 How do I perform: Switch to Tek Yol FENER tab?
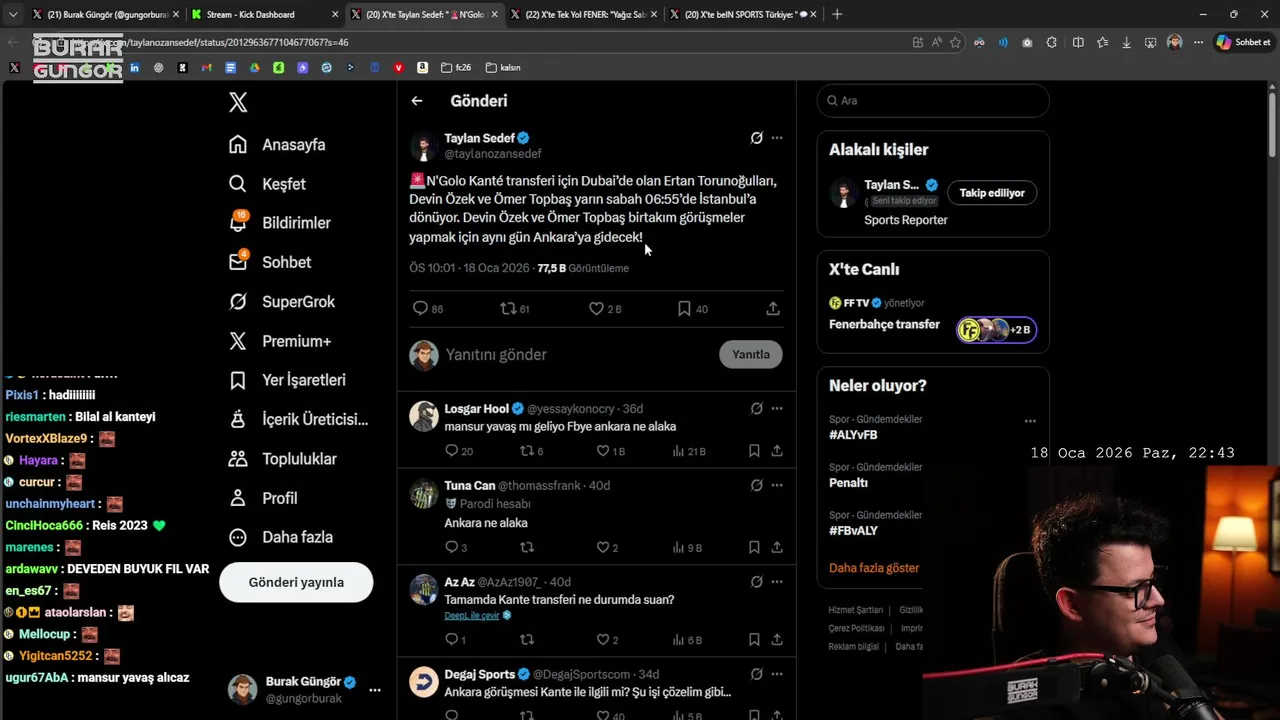[x=582, y=14]
